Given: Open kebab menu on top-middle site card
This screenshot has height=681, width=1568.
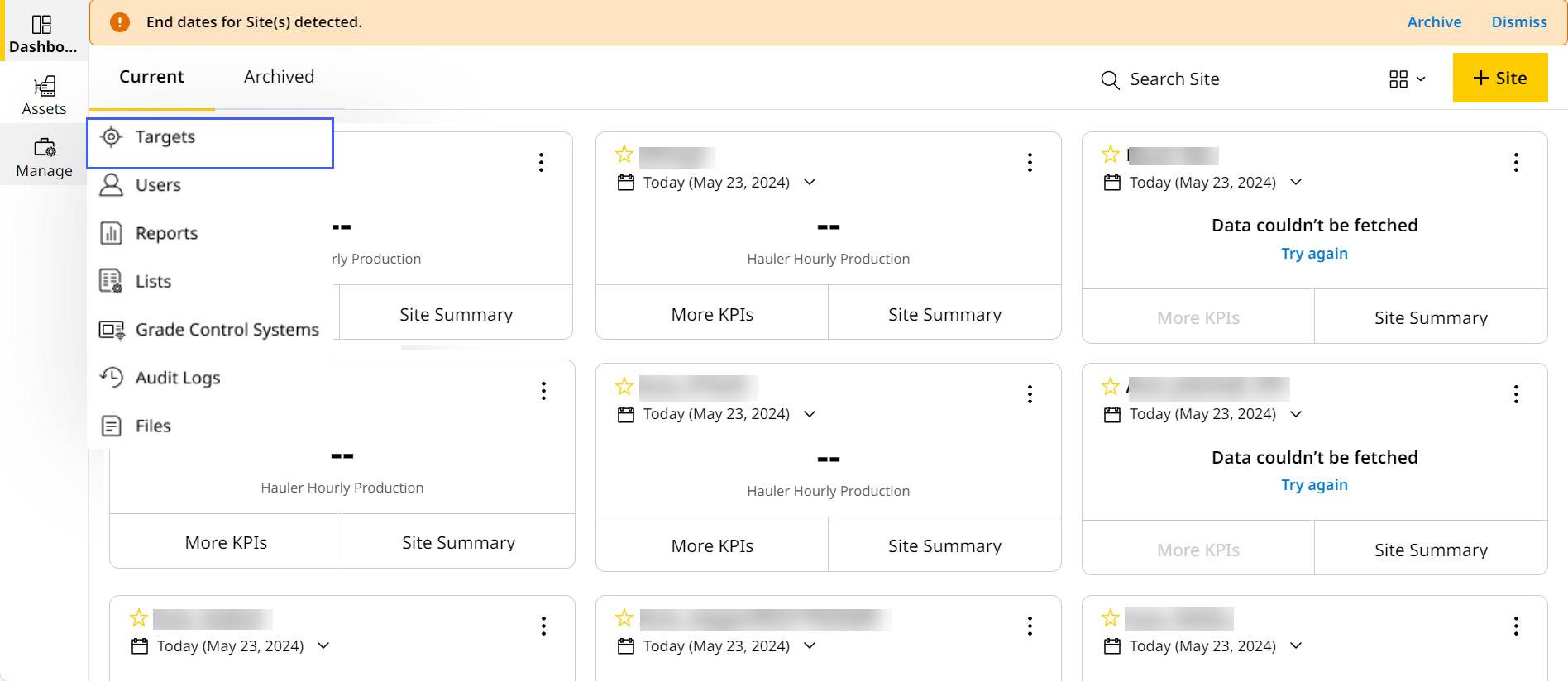Looking at the screenshot, I should tap(1030, 162).
